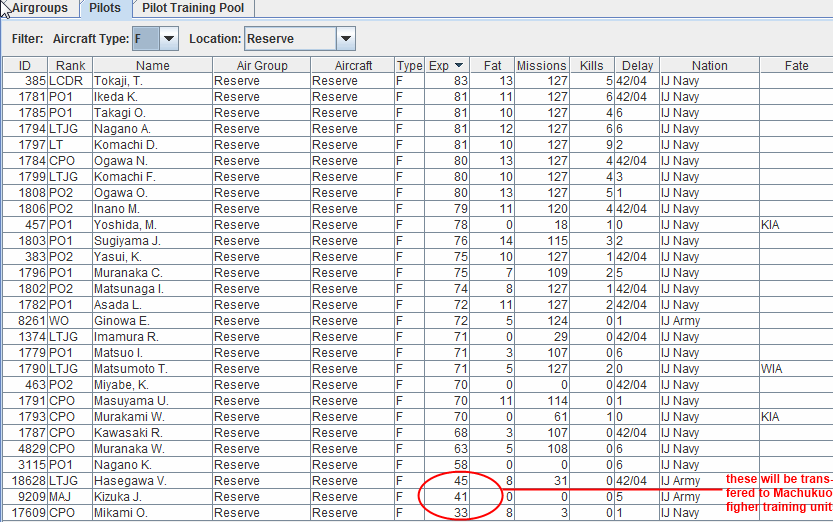Sort by the Aircraft column header
This screenshot has width=833, height=522.
tap(353, 65)
